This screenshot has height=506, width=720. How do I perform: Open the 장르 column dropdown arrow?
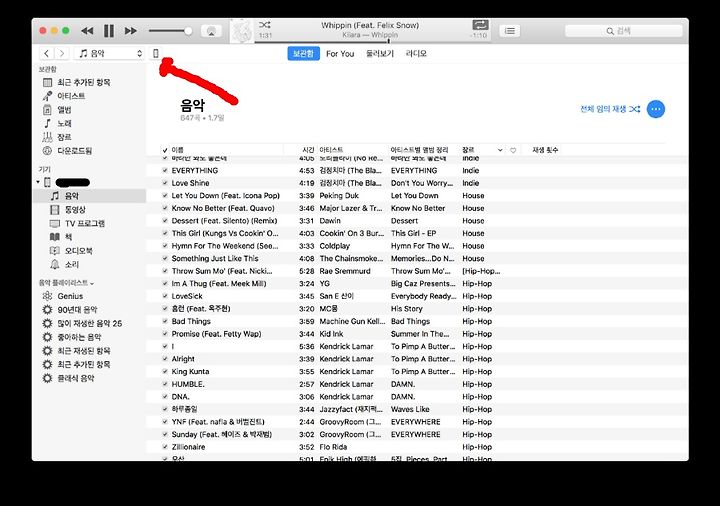pyautogui.click(x=500, y=150)
